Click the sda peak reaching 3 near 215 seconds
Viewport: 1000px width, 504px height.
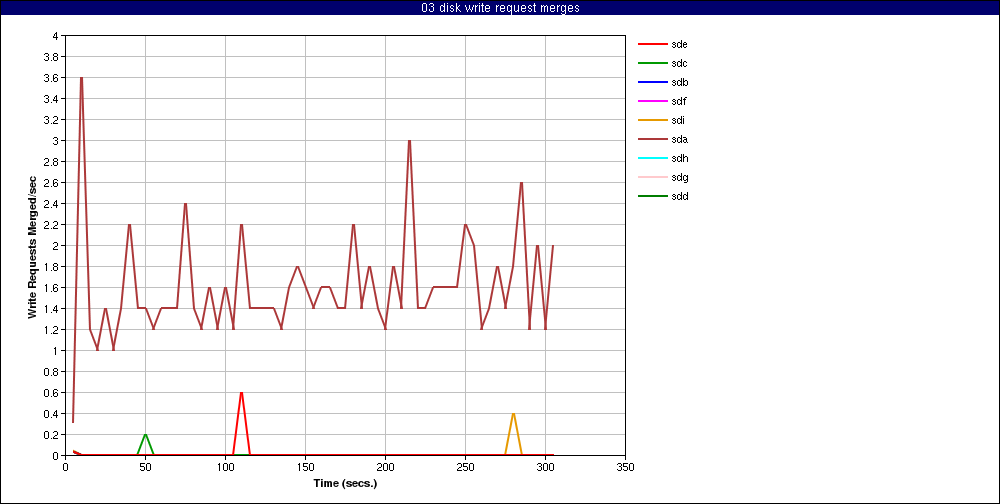click(x=409, y=140)
